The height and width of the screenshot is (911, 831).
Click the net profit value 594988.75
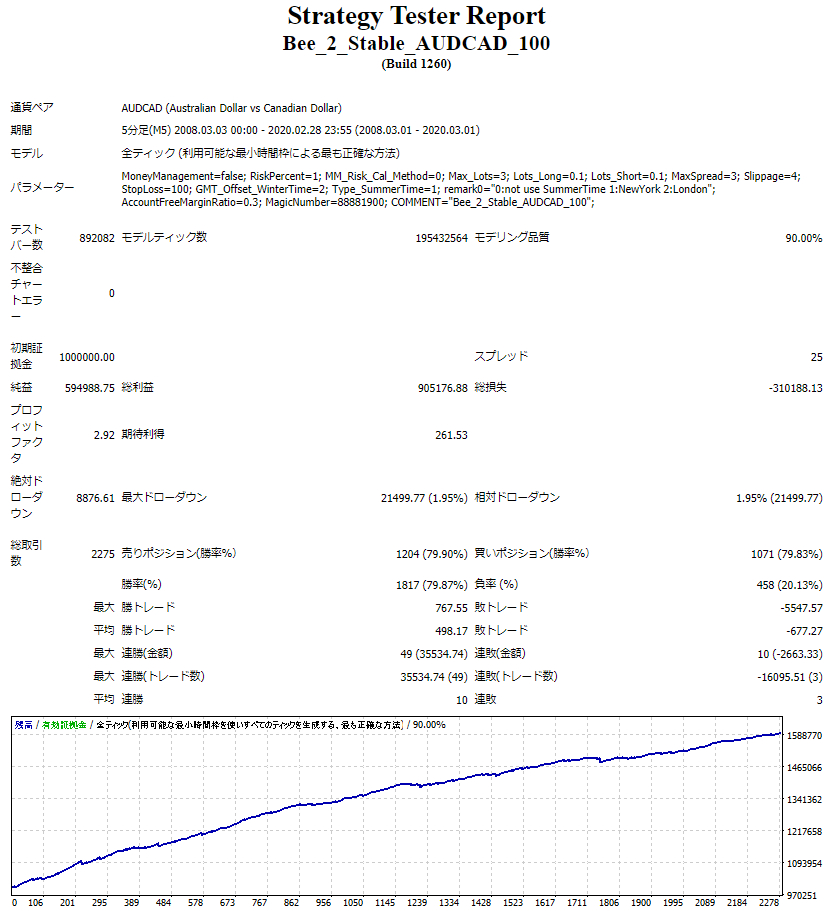89,388
